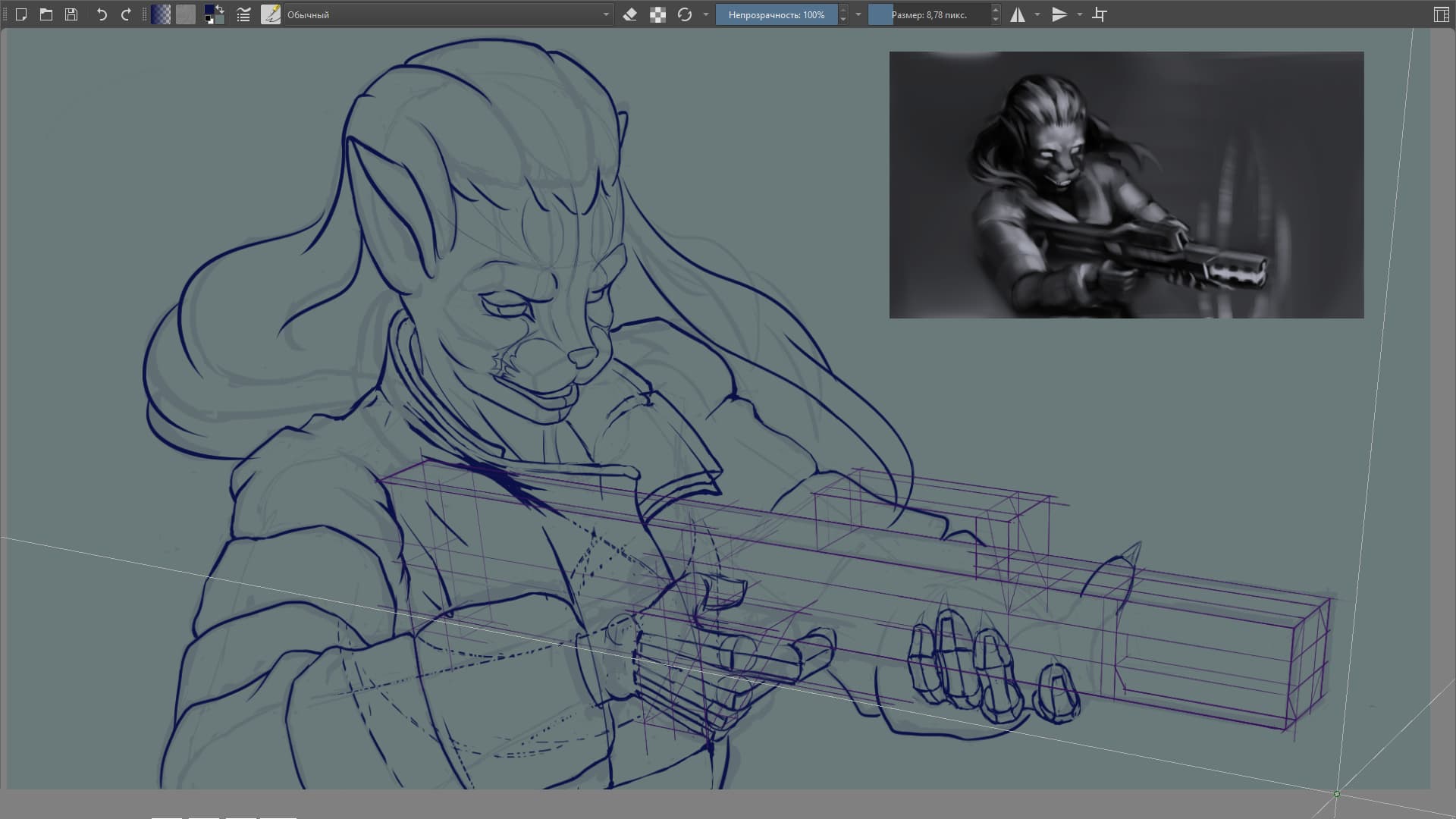
Task: Expand the horizontal mirror options arrow
Action: [x=1037, y=14]
